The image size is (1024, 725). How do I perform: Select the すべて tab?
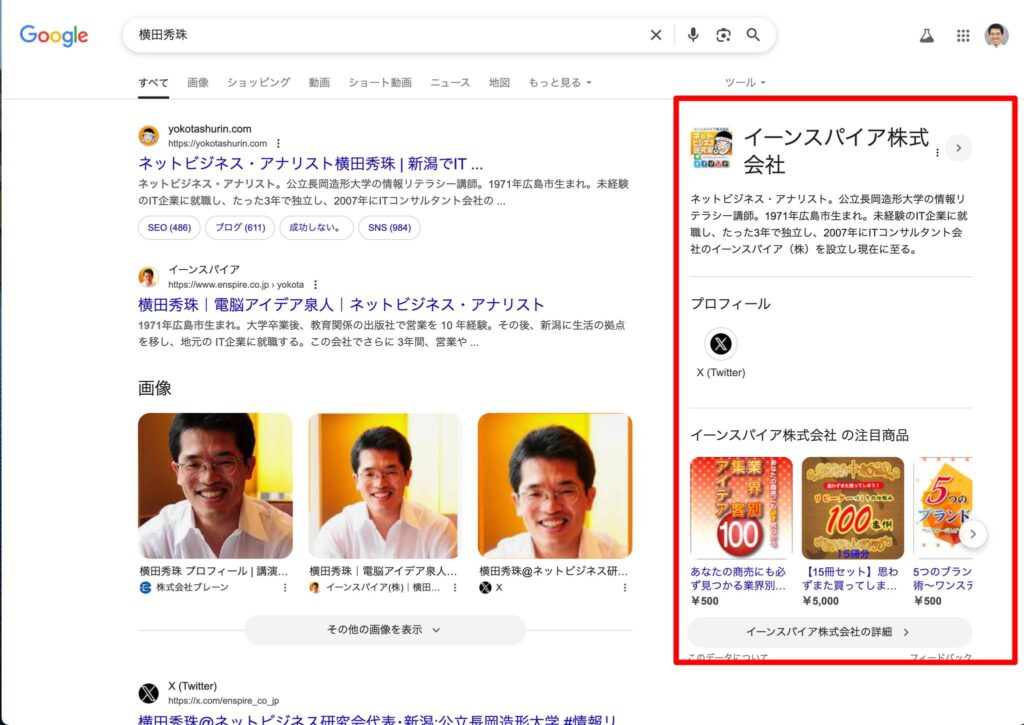(x=153, y=83)
